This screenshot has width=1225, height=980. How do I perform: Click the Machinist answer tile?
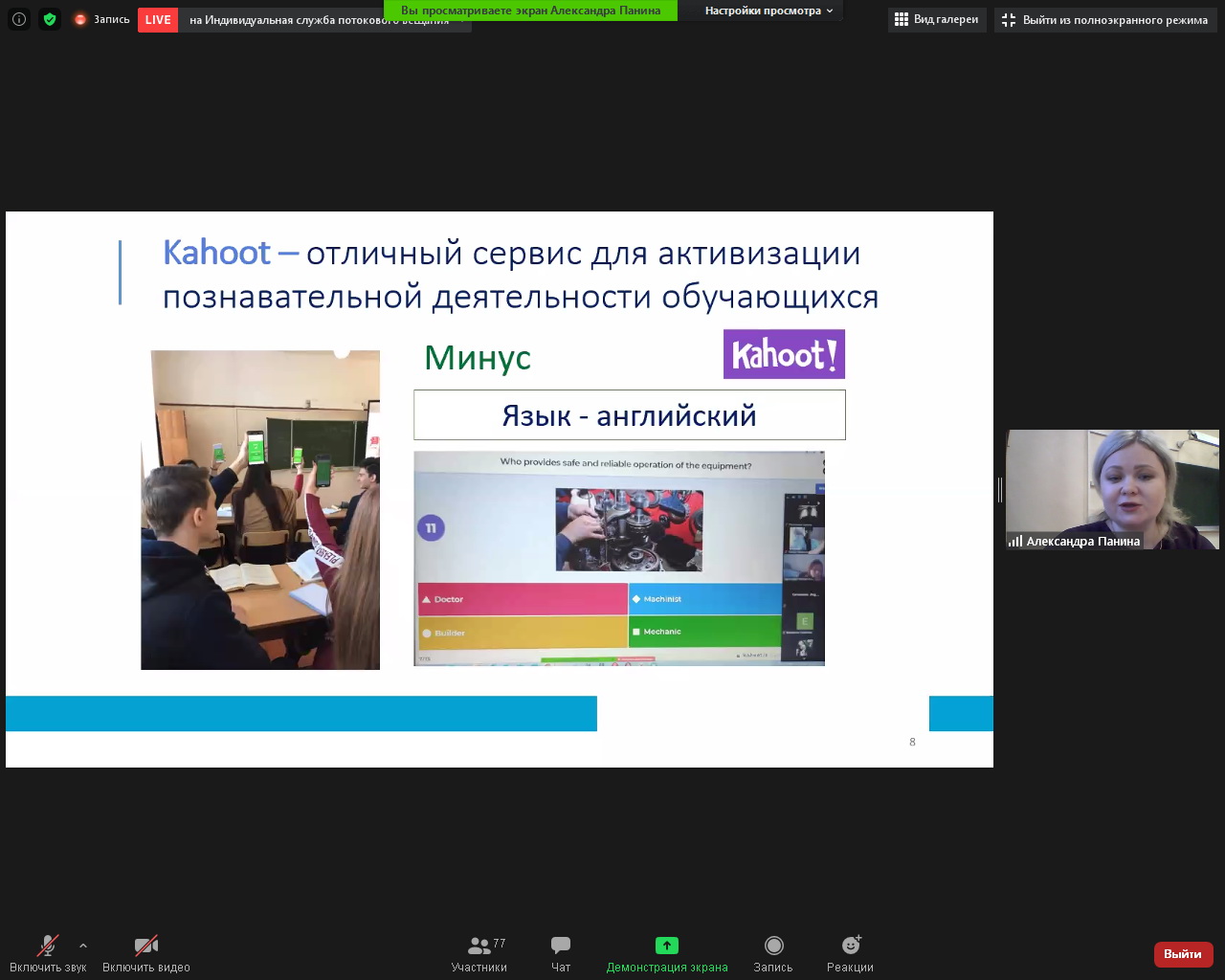(705, 599)
